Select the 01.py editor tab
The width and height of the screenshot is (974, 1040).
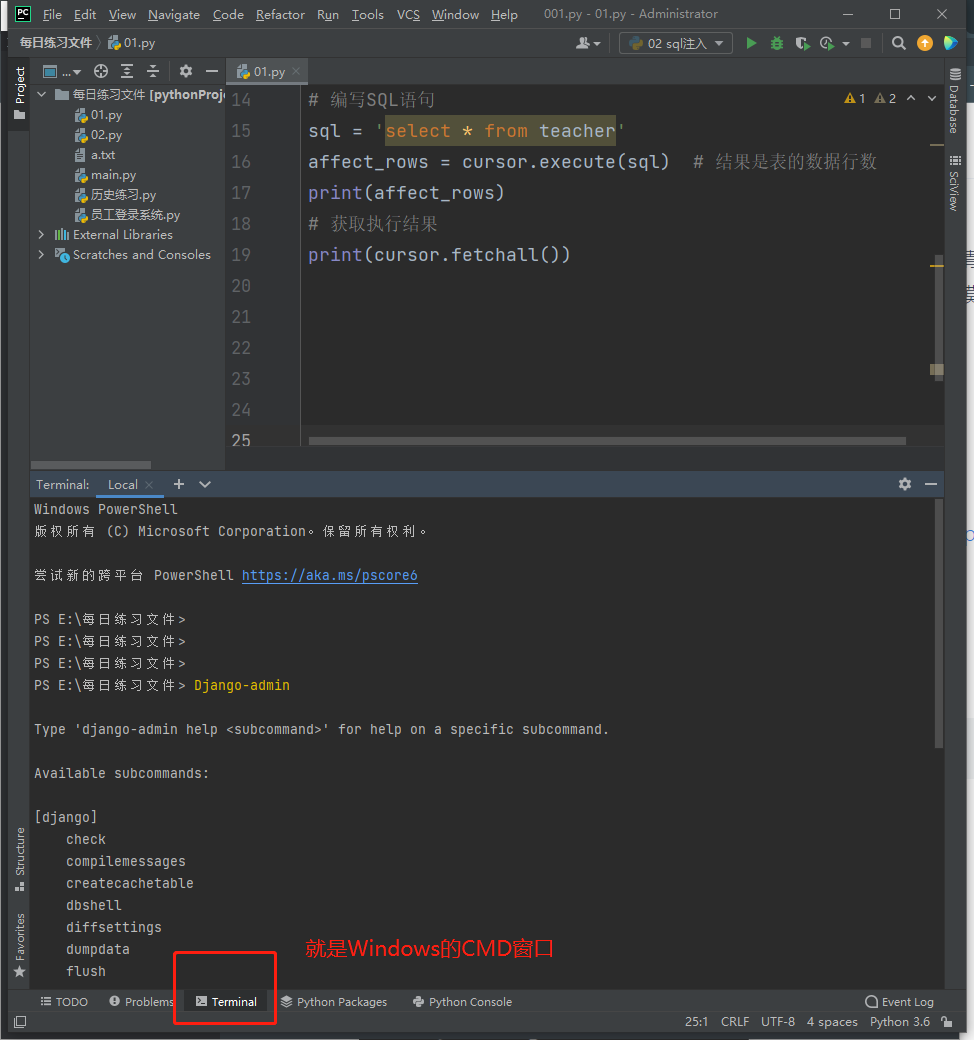coord(267,72)
